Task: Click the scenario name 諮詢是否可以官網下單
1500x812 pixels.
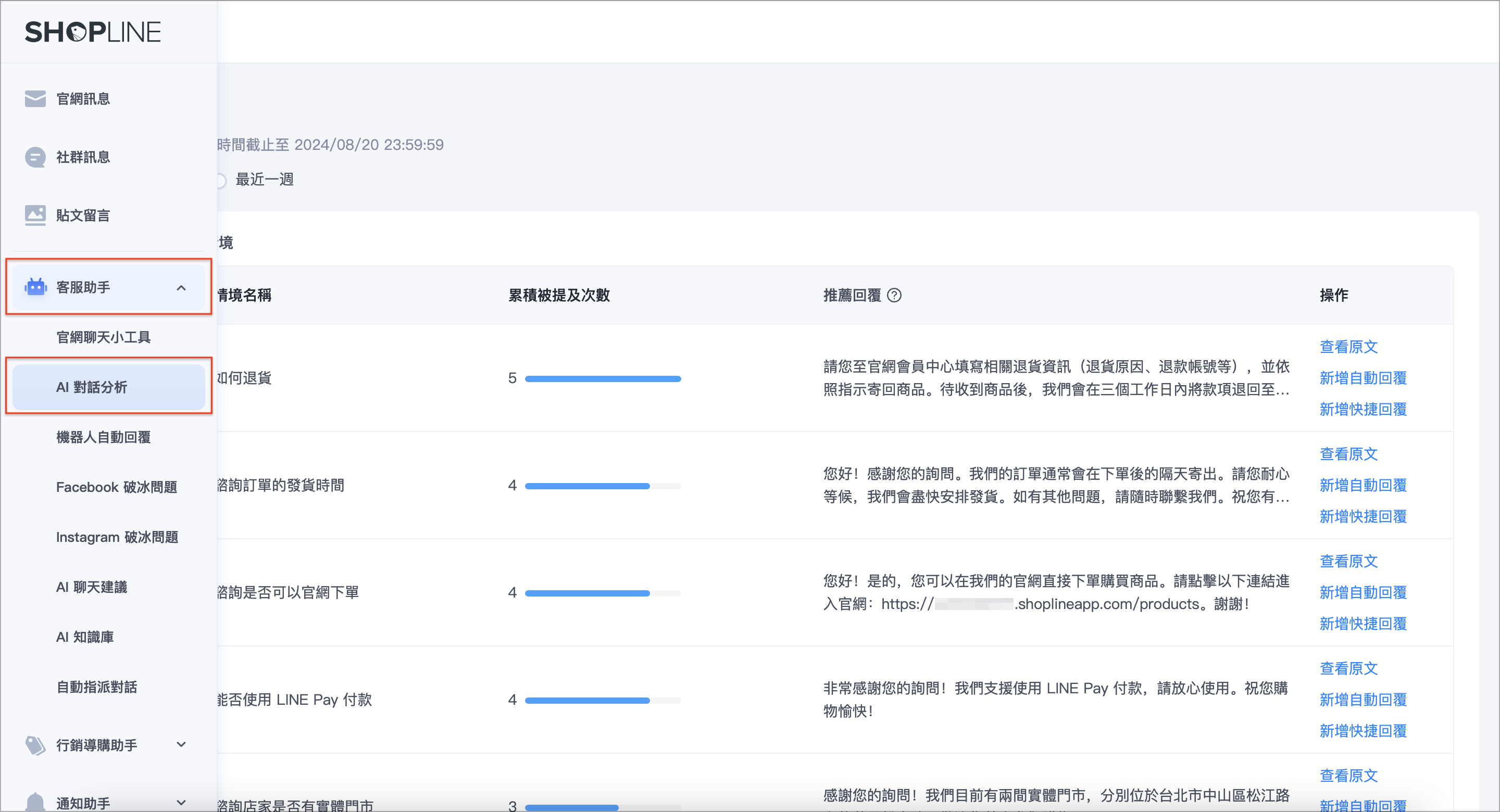Action: coord(287,593)
